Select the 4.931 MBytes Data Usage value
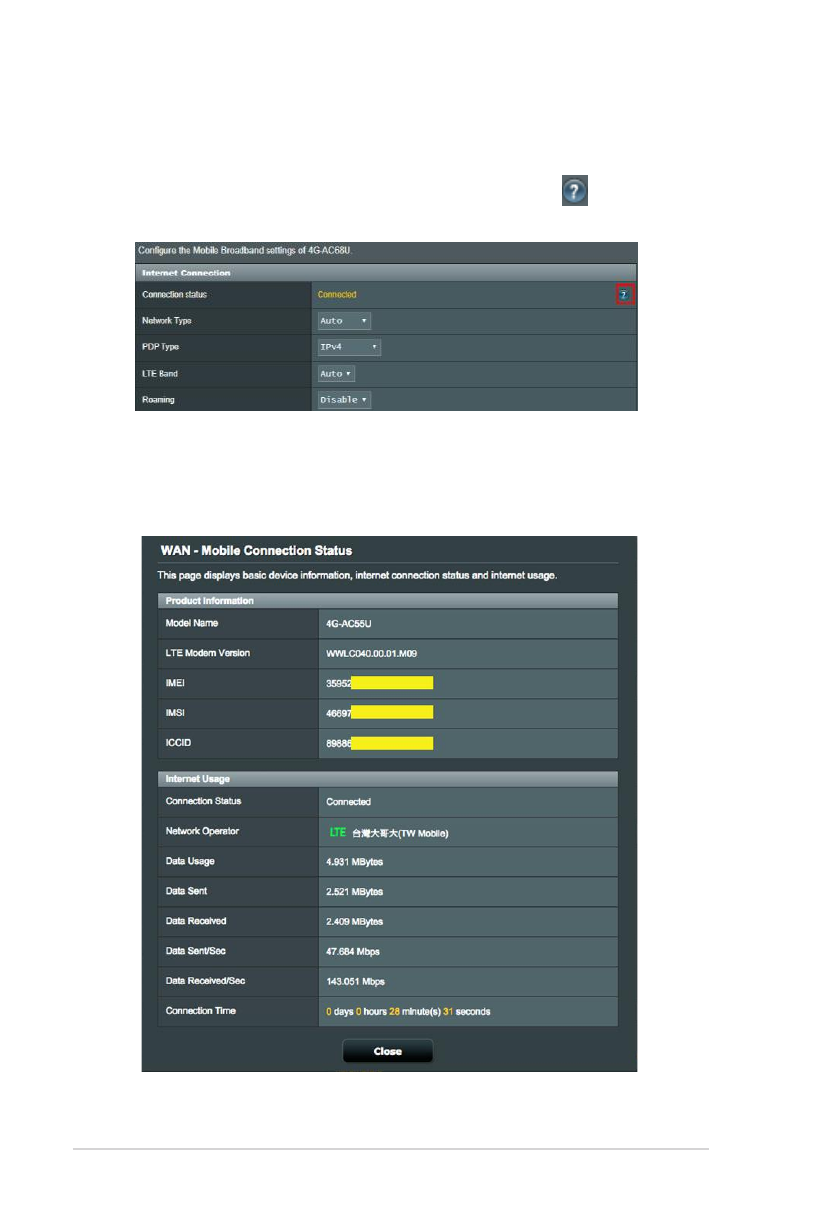Screen dimensions: 828x1230 tap(354, 862)
